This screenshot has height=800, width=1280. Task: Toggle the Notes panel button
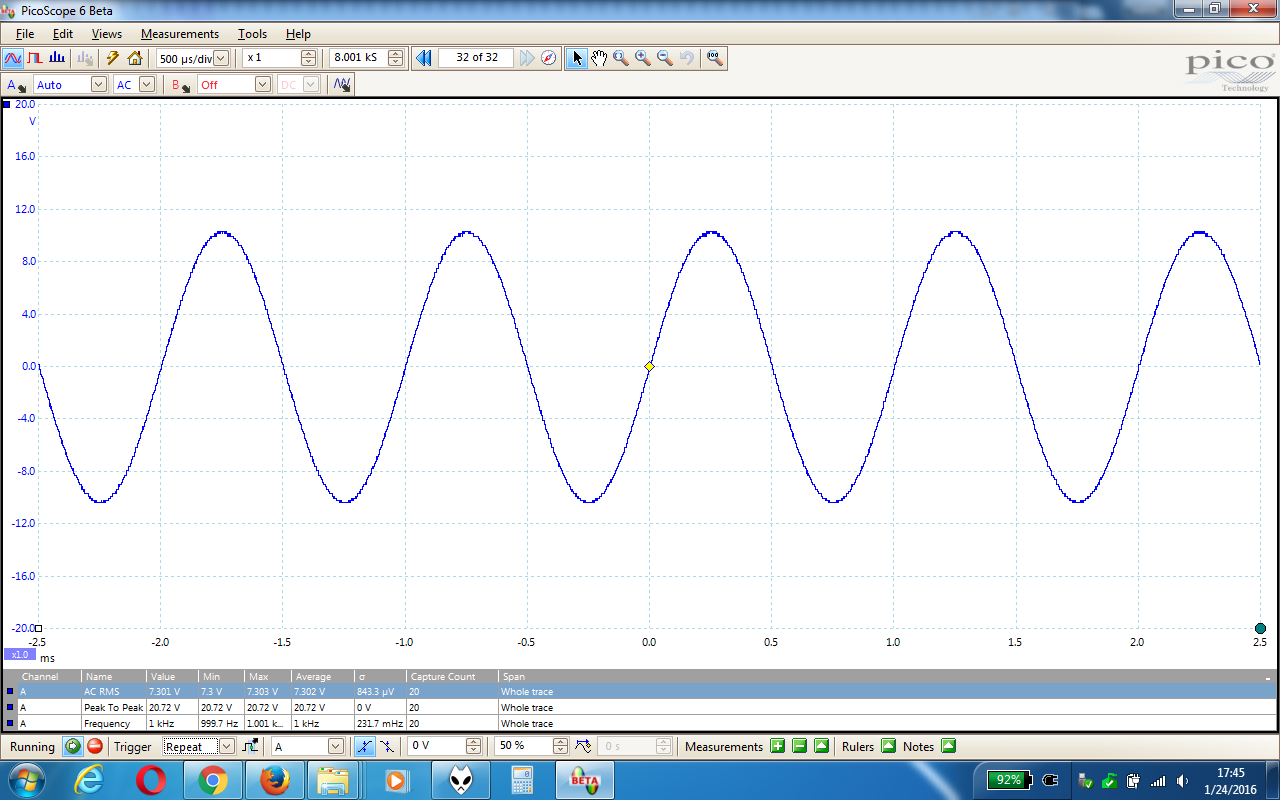pyautogui.click(x=948, y=746)
